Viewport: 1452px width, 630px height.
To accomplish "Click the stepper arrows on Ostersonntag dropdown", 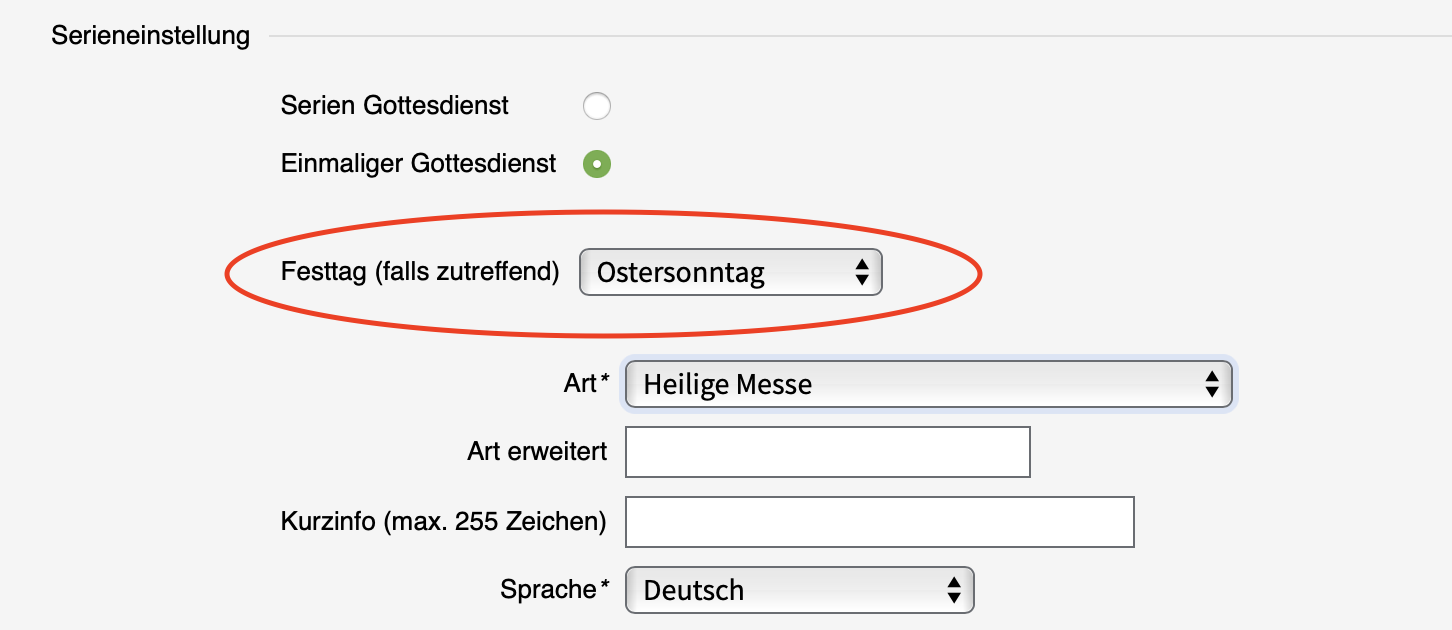I will 861,272.
